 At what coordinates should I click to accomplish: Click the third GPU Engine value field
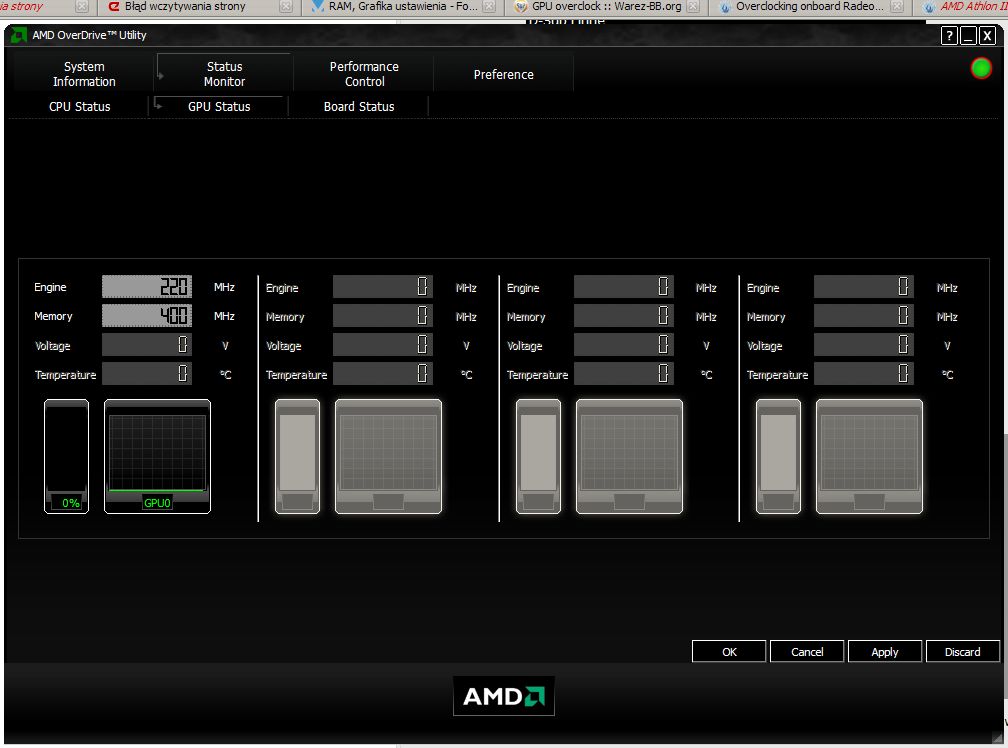624,287
